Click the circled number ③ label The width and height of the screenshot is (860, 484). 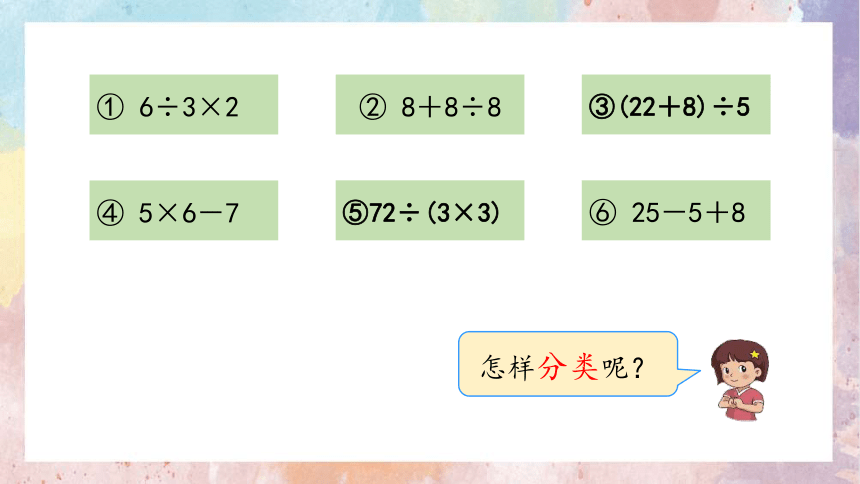tap(602, 107)
